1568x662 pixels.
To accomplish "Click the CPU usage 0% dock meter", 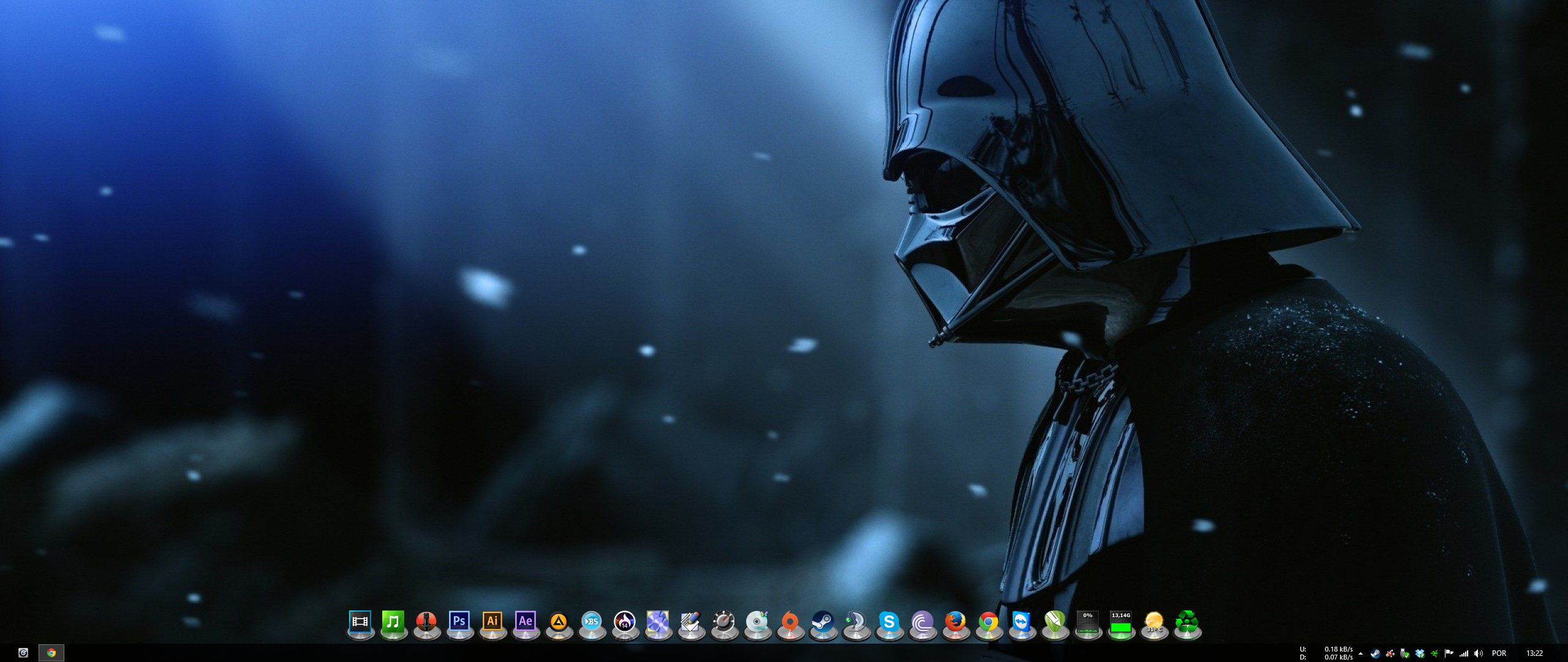I will point(1088,622).
